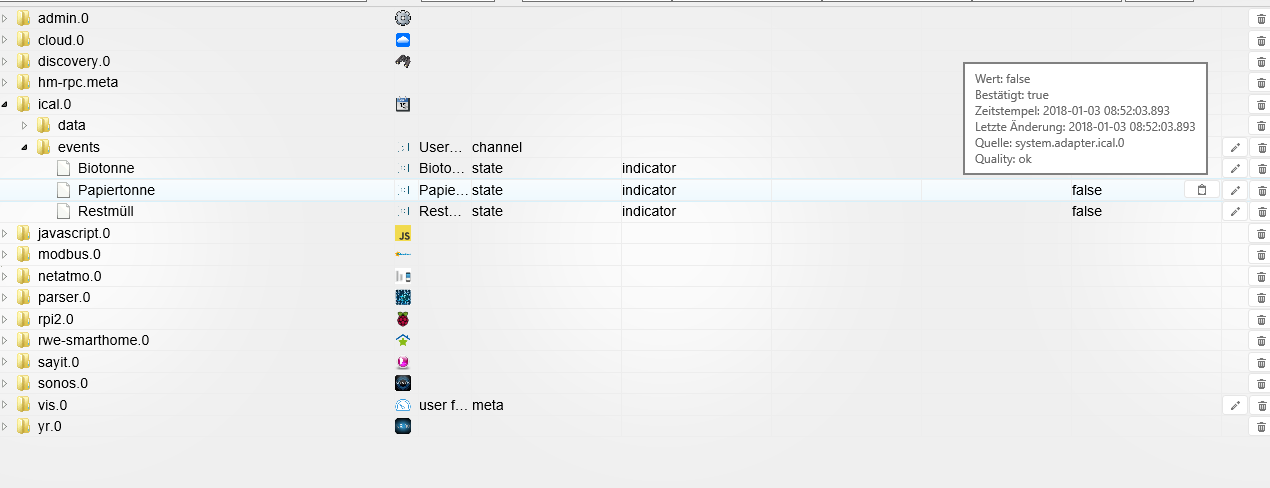This screenshot has height=488, width=1270.
Task: Click 'indicator' role in Restmüll row
Action: click(649, 211)
